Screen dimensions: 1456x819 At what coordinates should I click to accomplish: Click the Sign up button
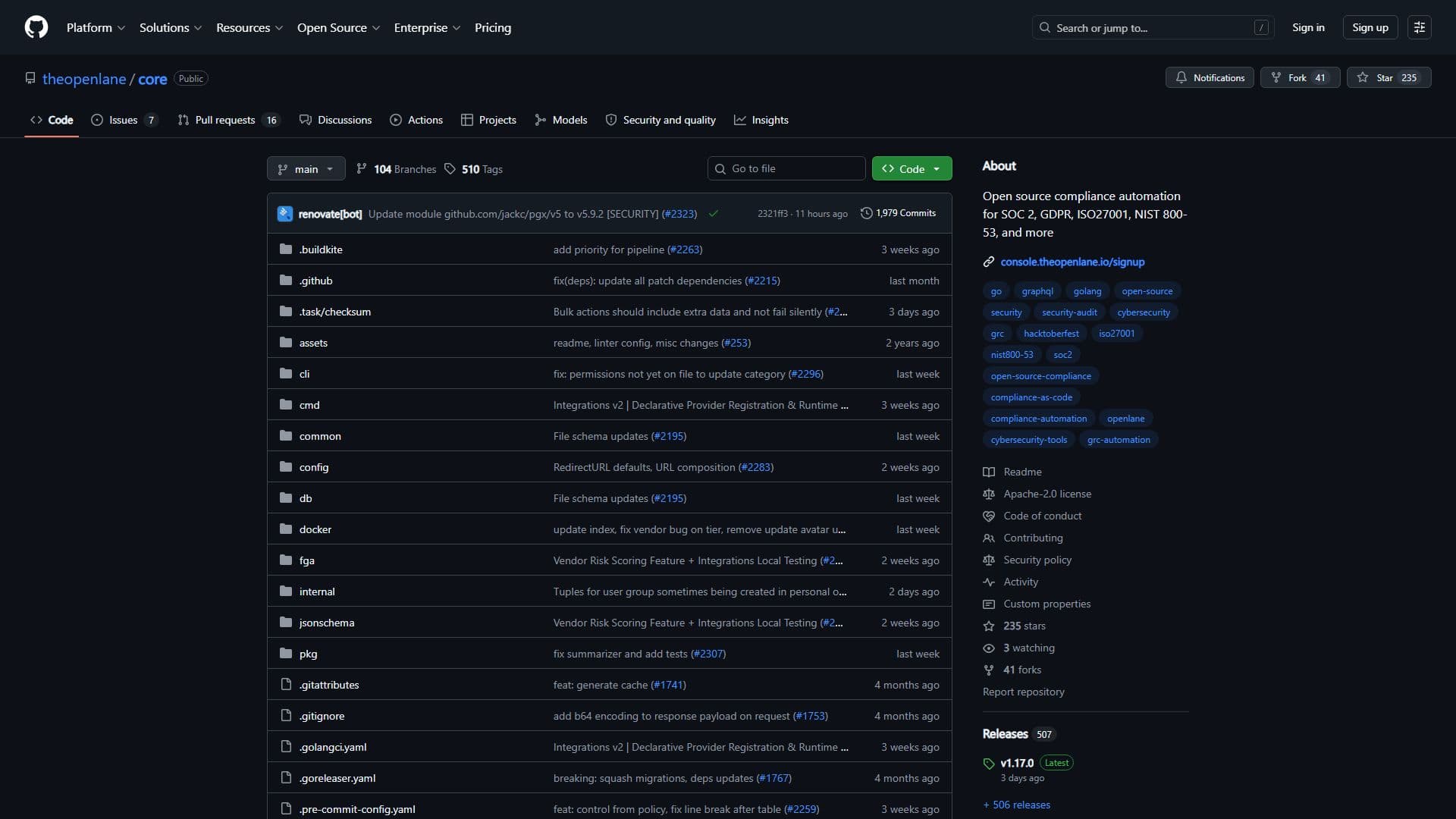(1370, 27)
